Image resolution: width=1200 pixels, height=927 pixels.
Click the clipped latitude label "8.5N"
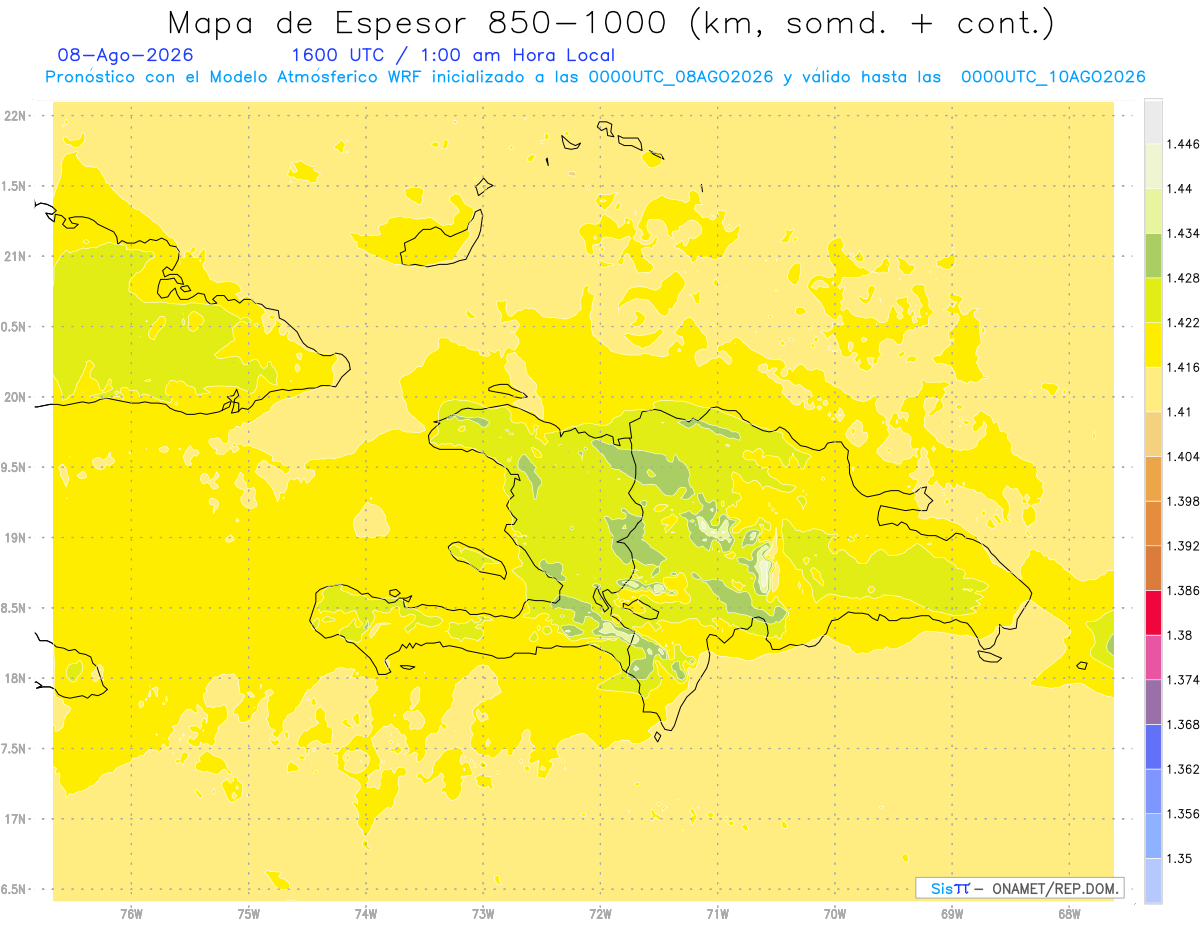[14, 608]
